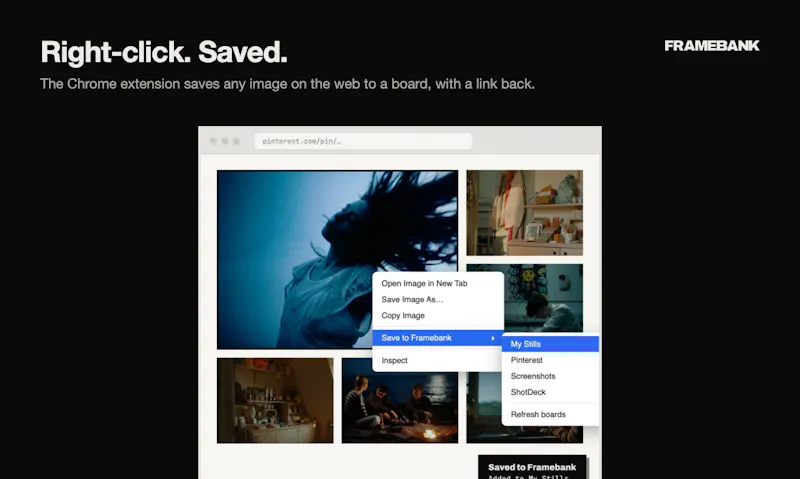Click the Saved to Framebank notification
The height and width of the screenshot is (479, 800).
pyautogui.click(x=532, y=467)
